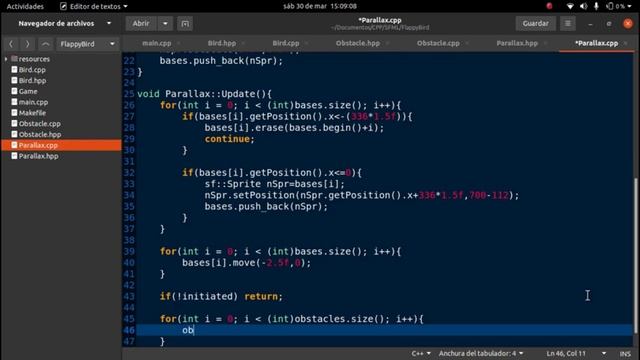Image resolution: width=640 pixels, height=360 pixels.
Task: Open the FlappyBird folder location dropdown
Action: tap(87, 44)
